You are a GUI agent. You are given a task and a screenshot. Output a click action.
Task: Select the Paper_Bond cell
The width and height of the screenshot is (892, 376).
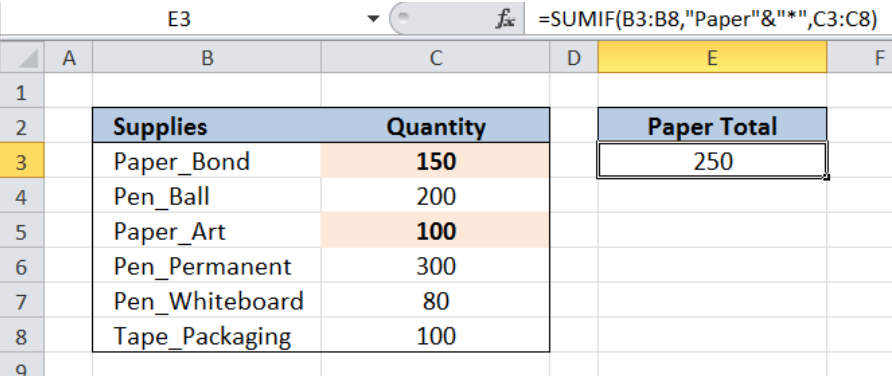[207, 162]
